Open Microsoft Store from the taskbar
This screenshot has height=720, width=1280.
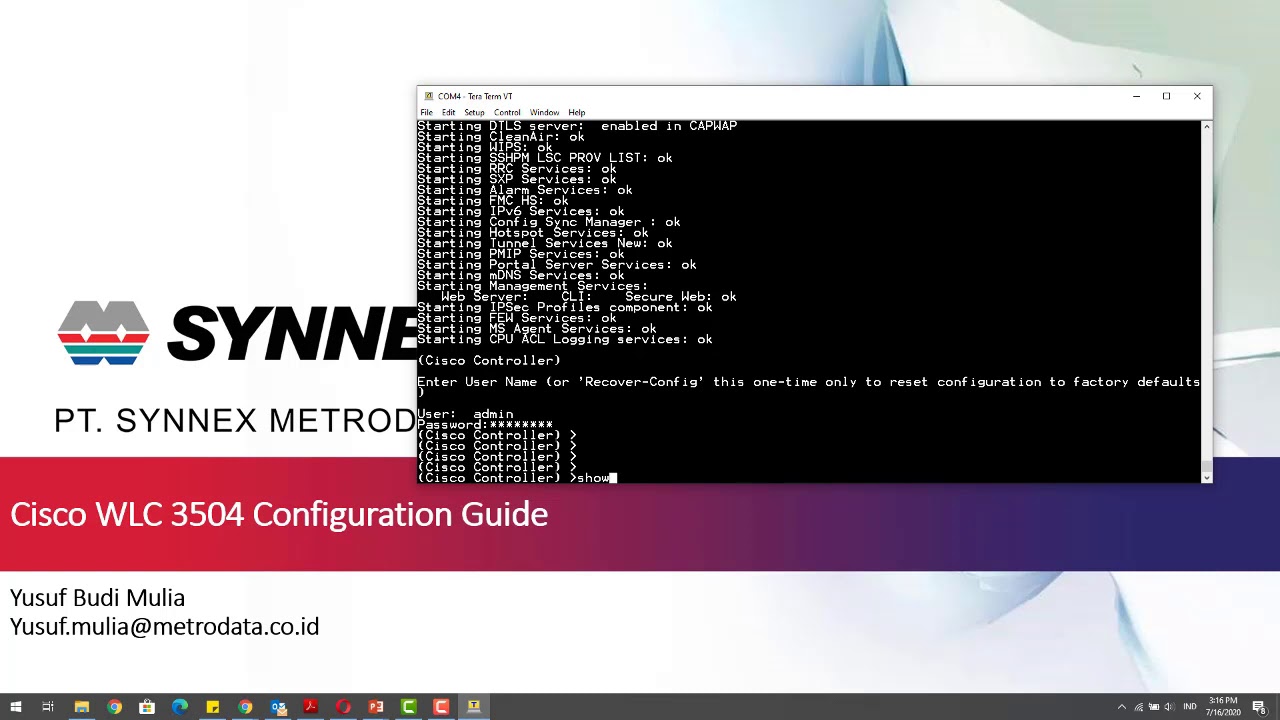(147, 707)
